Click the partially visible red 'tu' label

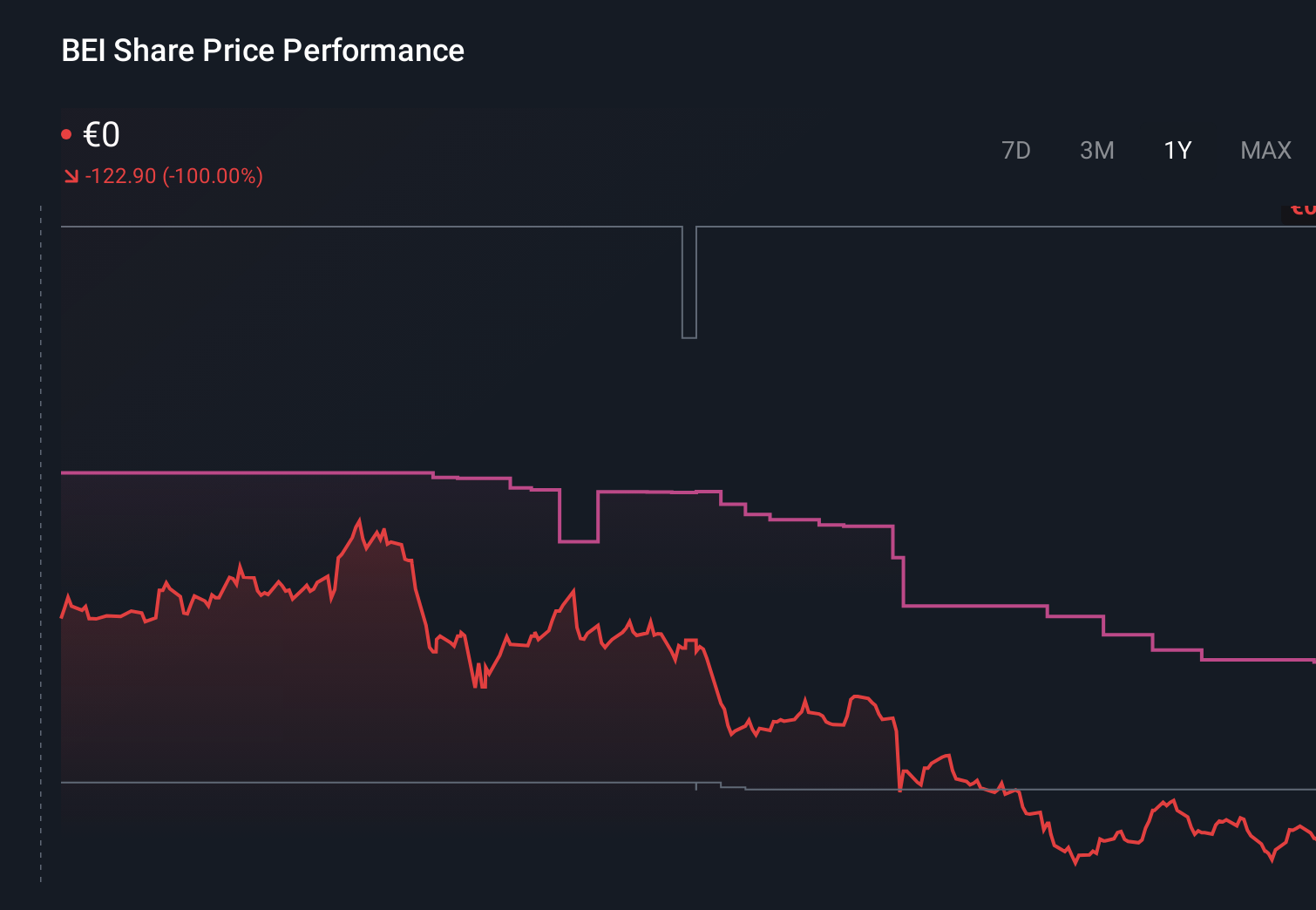(1302, 209)
